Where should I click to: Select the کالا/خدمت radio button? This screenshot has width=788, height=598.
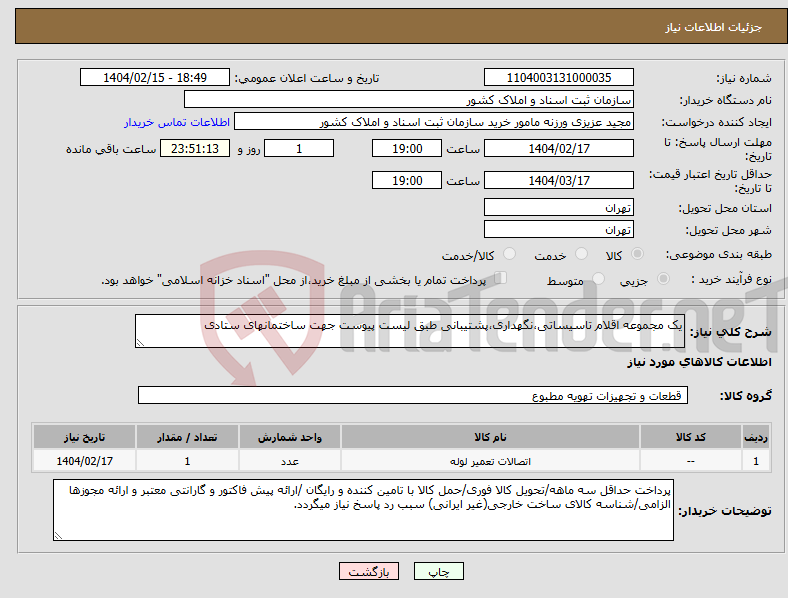pyautogui.click(x=510, y=254)
